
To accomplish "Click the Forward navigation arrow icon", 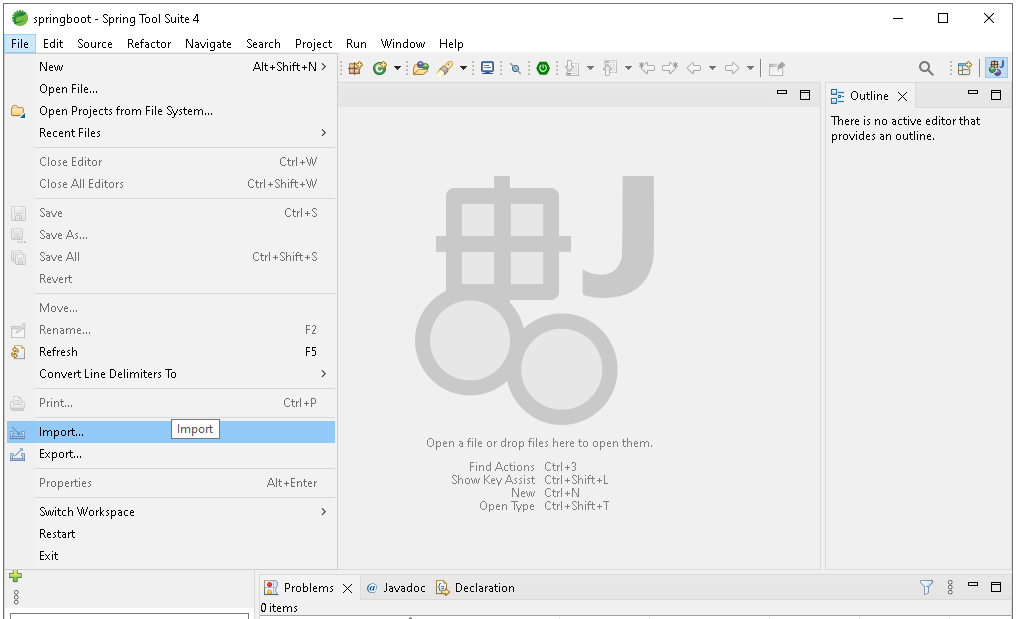I will click(x=732, y=68).
